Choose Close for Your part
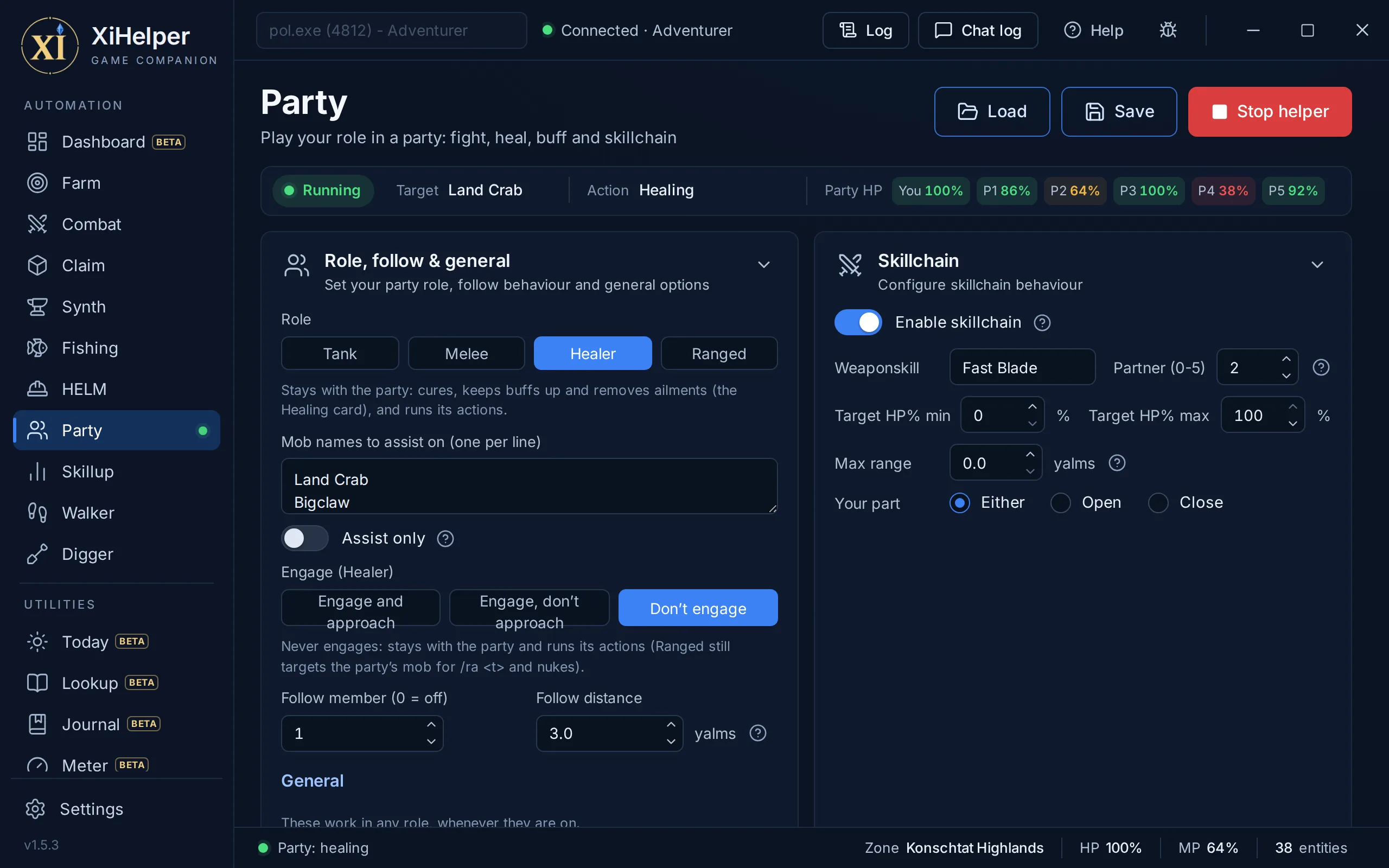Image resolution: width=1389 pixels, height=868 pixels. click(x=1158, y=503)
